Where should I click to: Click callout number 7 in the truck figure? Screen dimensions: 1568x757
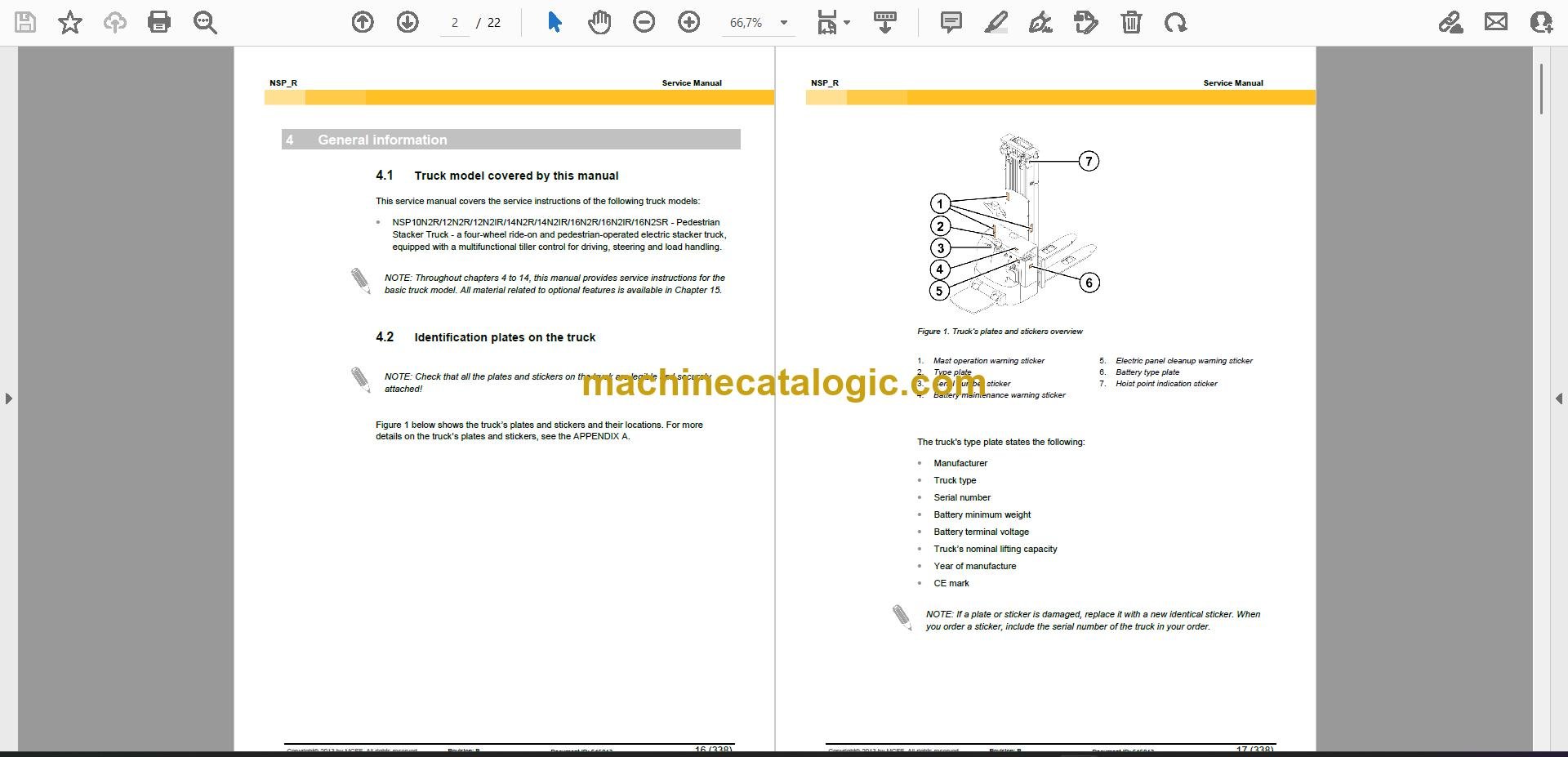(1089, 161)
